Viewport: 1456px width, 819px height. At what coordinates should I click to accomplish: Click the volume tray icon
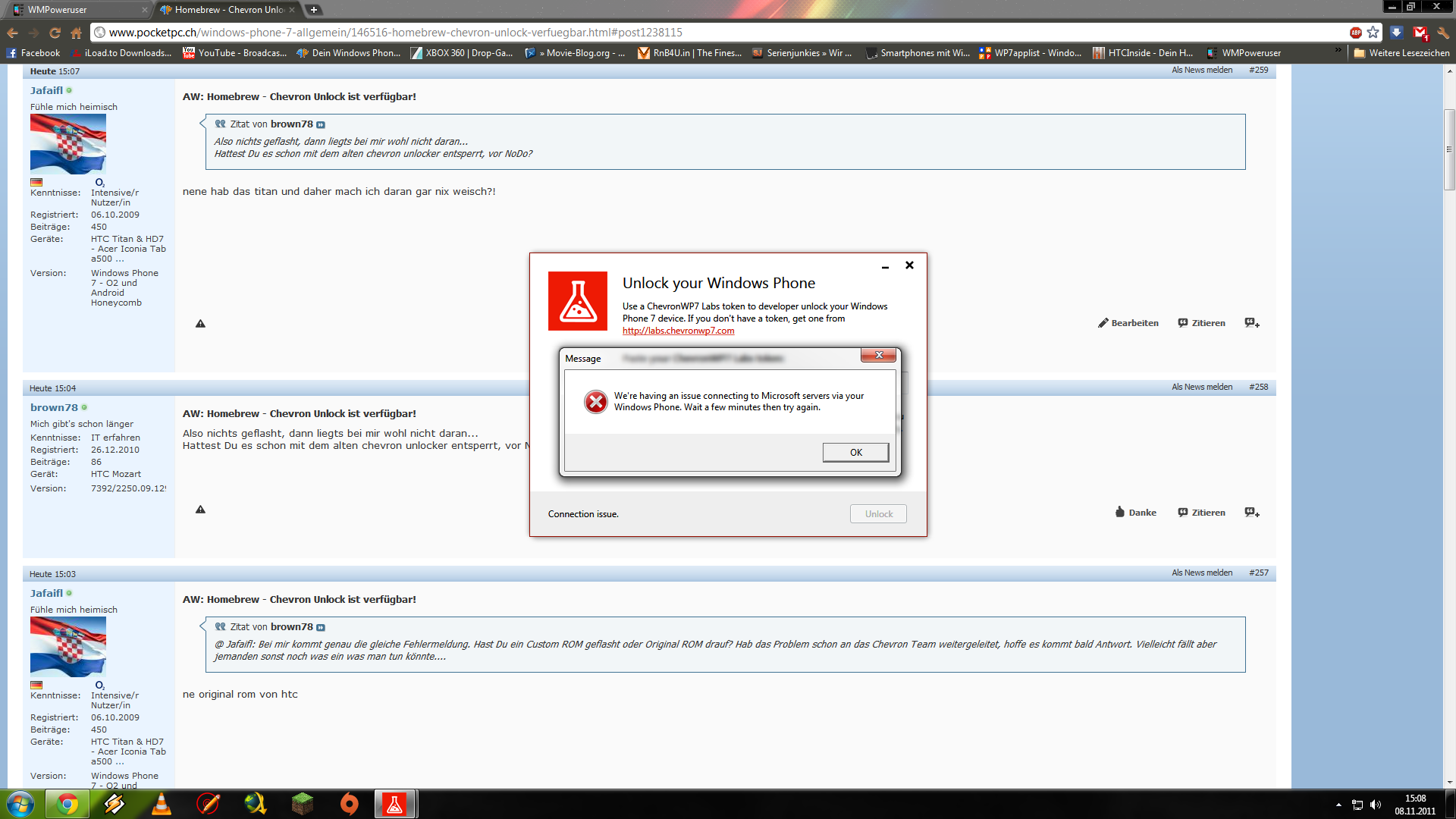[1376, 805]
